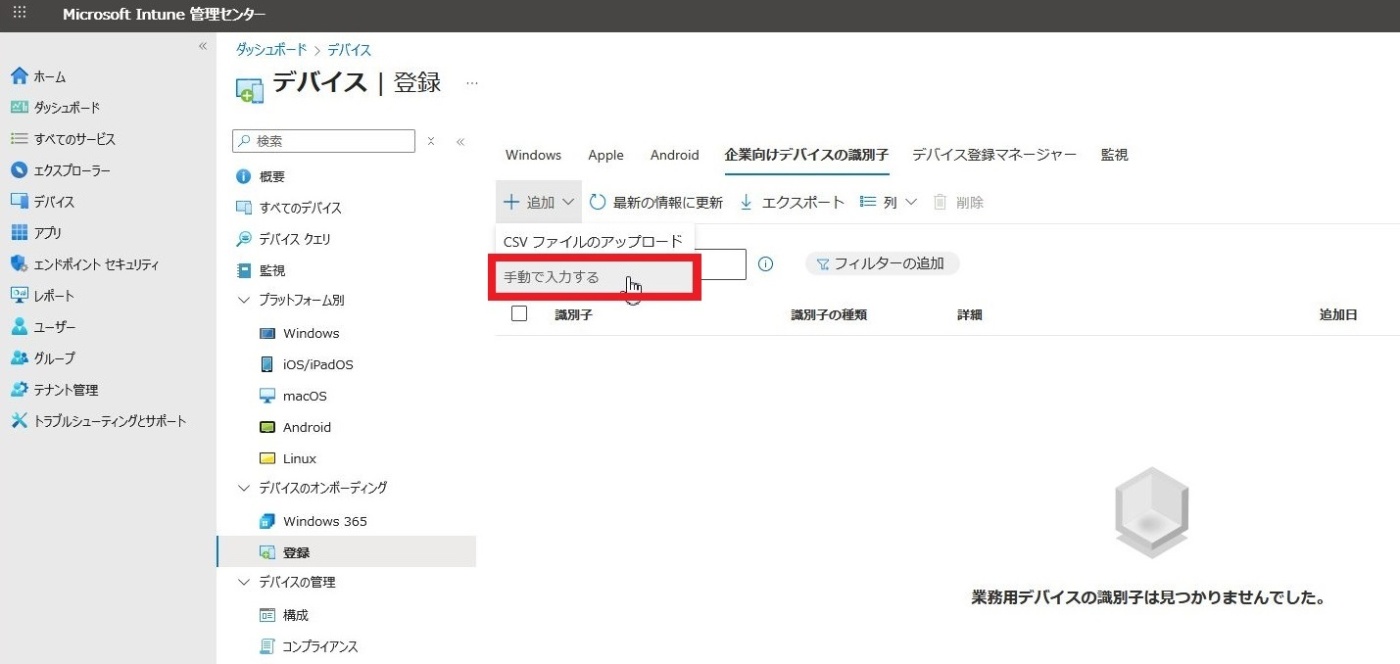Sort by 追加日 column header
Screen dimensions: 1400x664
tap(1338, 314)
